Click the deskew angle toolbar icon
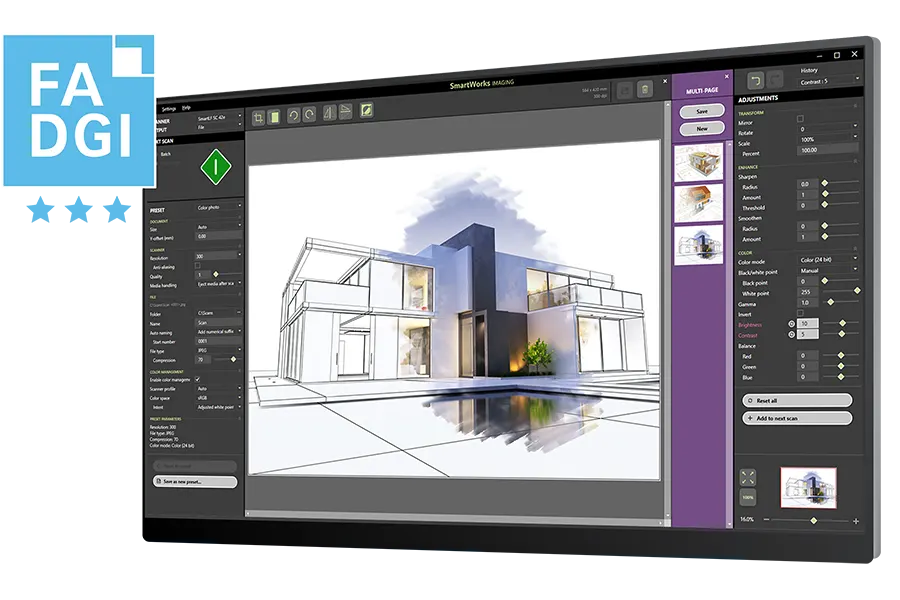The image size is (900, 600). pyautogui.click(x=346, y=111)
